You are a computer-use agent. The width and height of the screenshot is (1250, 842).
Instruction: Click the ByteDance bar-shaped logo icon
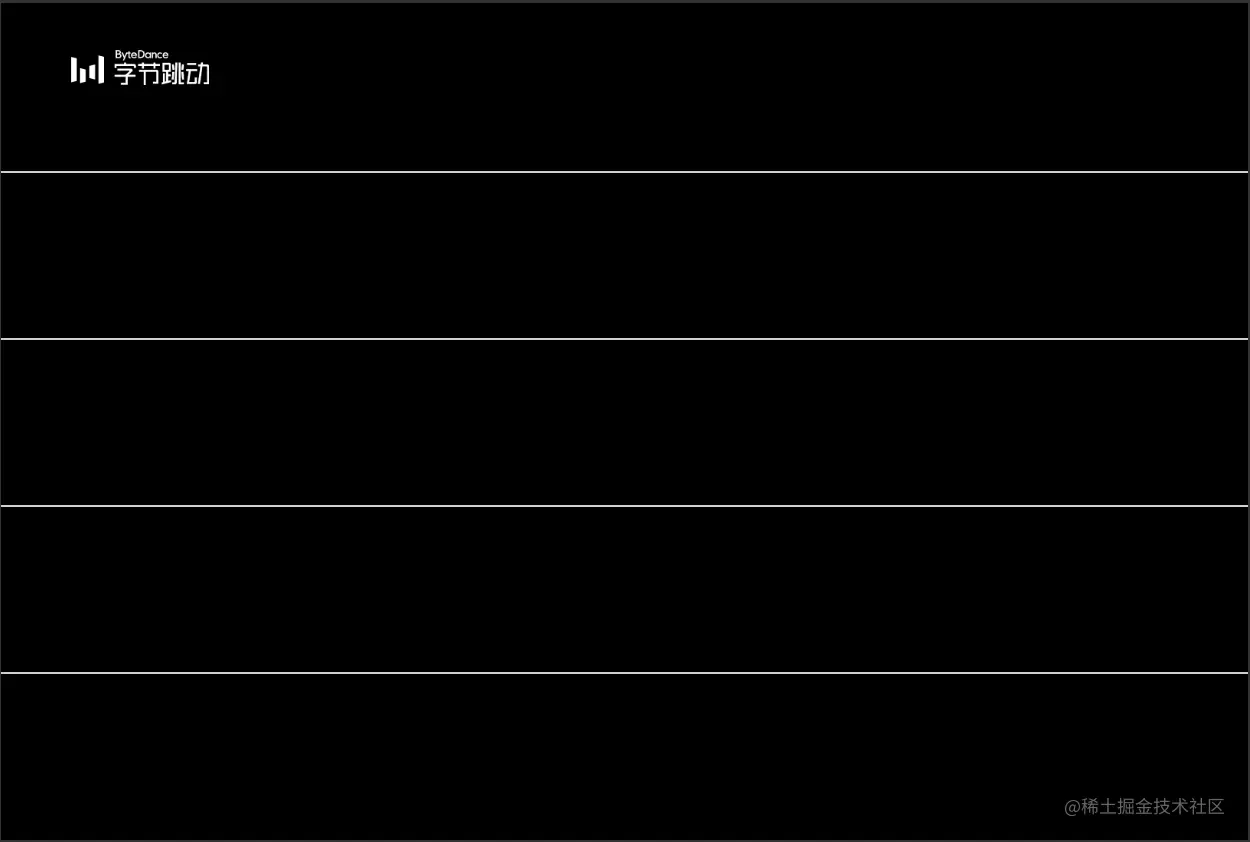pyautogui.click(x=87, y=70)
